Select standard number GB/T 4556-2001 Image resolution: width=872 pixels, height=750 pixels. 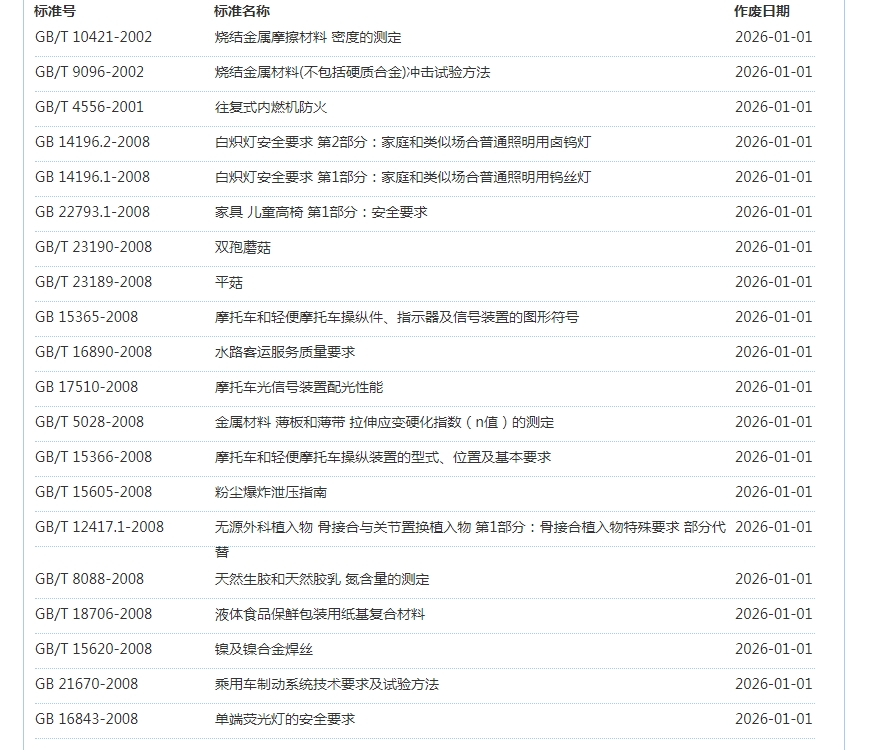click(x=89, y=107)
